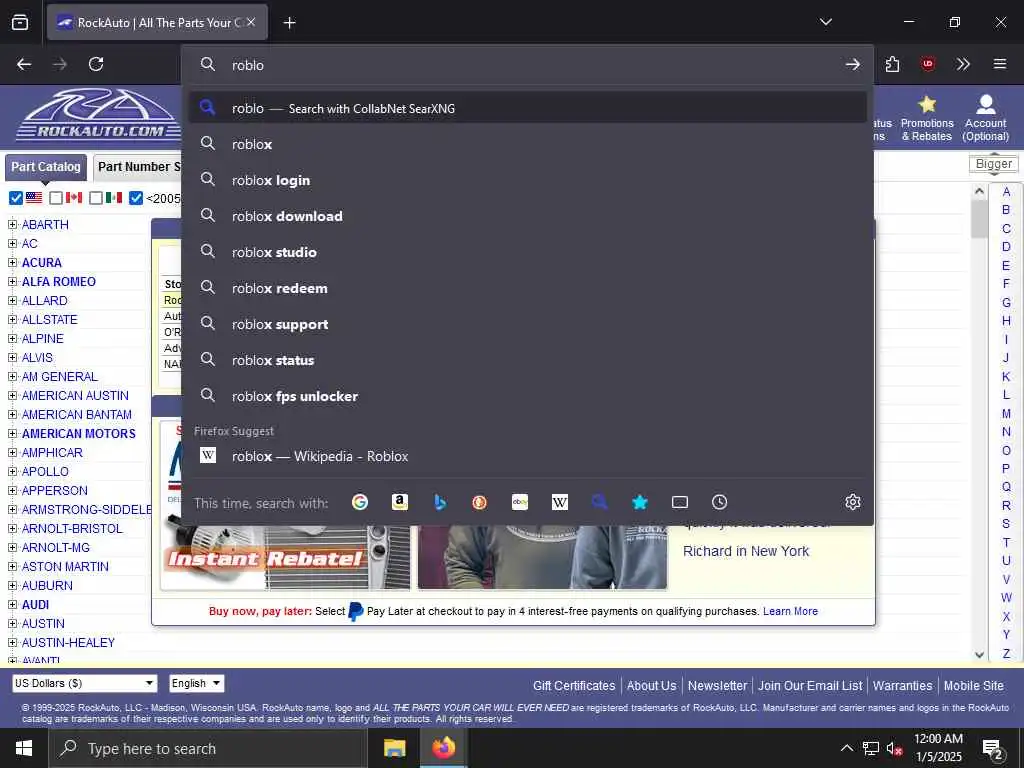Open the Warranties footer link

[x=902, y=686]
